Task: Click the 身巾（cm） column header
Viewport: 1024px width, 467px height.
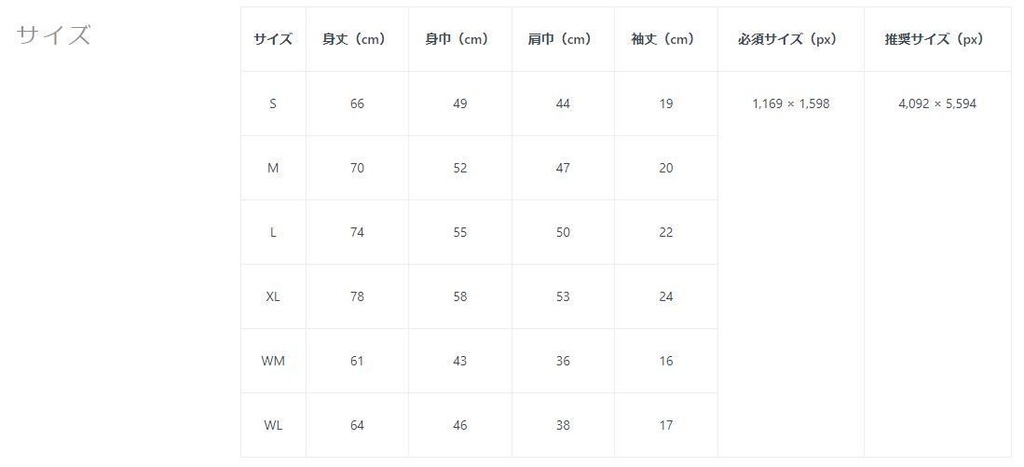Action: [460, 40]
